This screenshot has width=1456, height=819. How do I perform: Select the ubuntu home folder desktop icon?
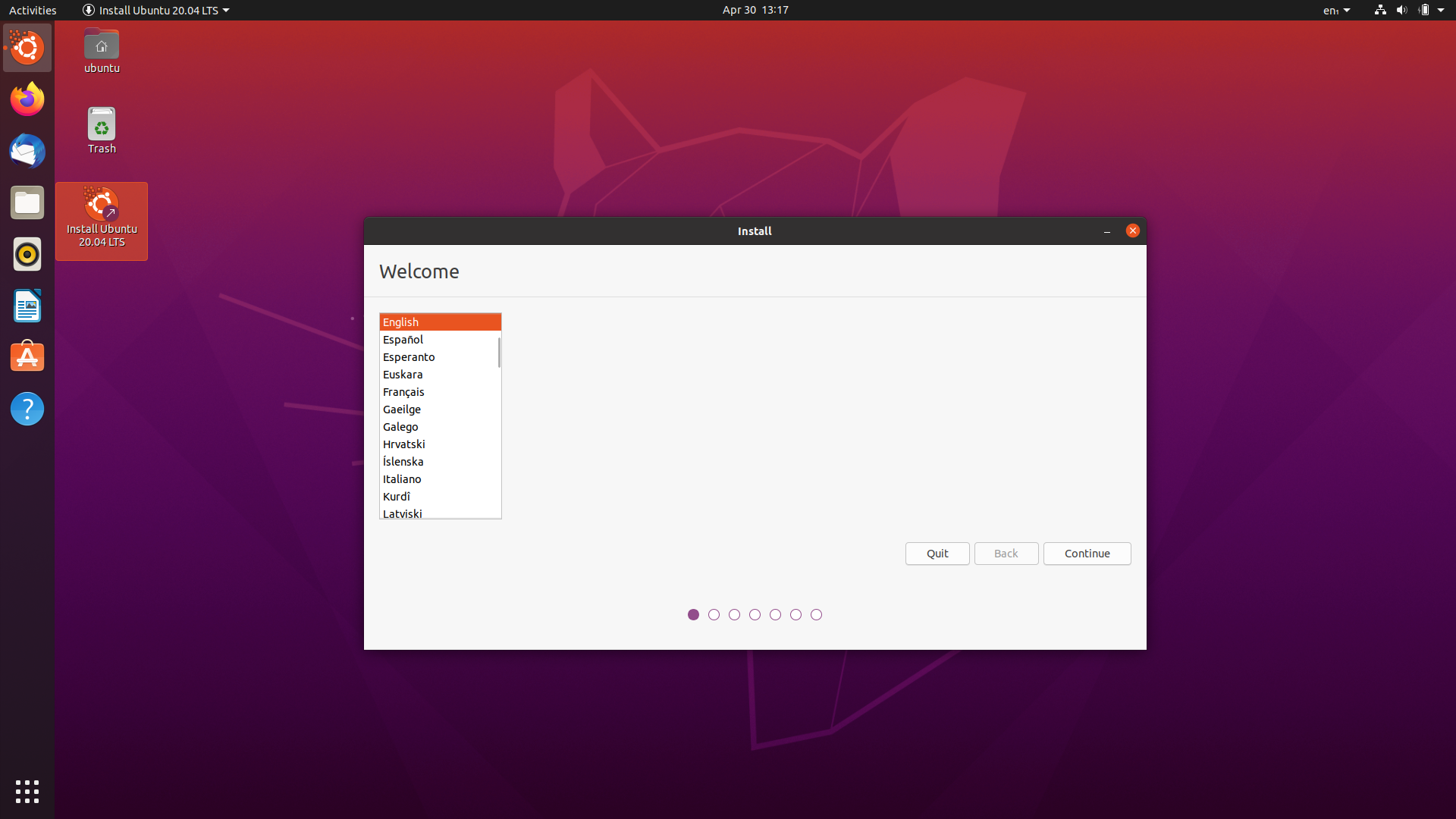[102, 51]
